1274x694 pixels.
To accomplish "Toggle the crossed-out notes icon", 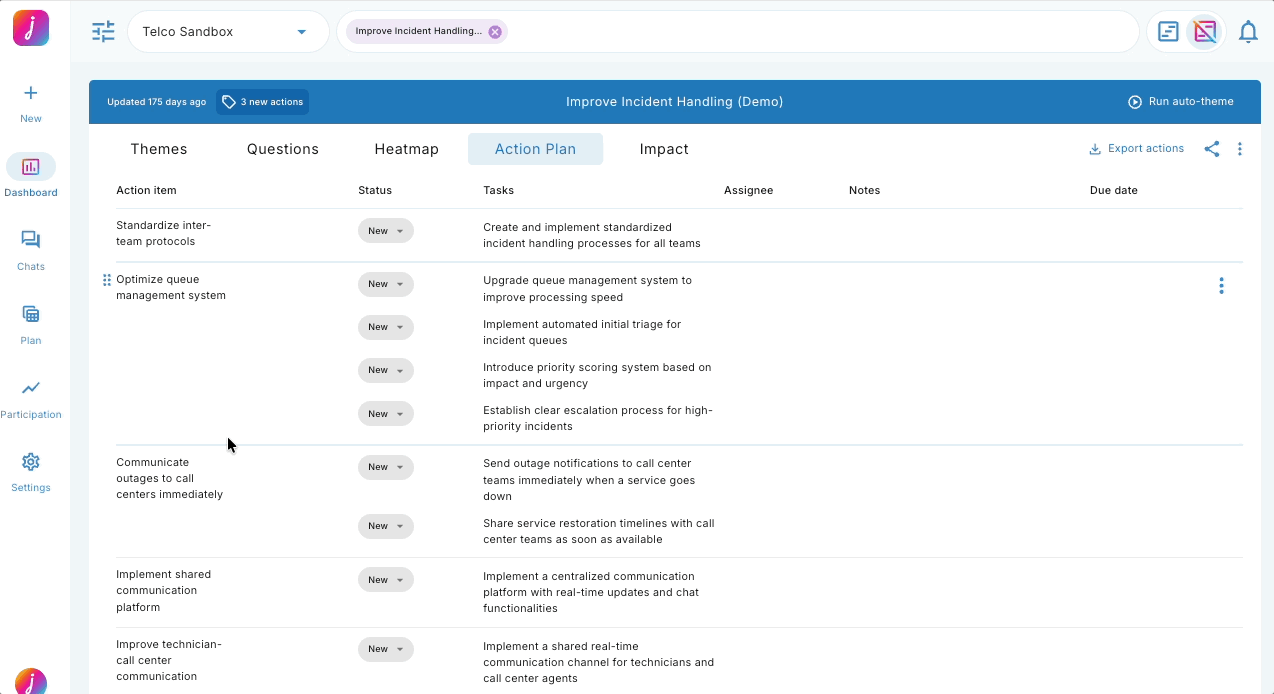I will pos(1205,32).
